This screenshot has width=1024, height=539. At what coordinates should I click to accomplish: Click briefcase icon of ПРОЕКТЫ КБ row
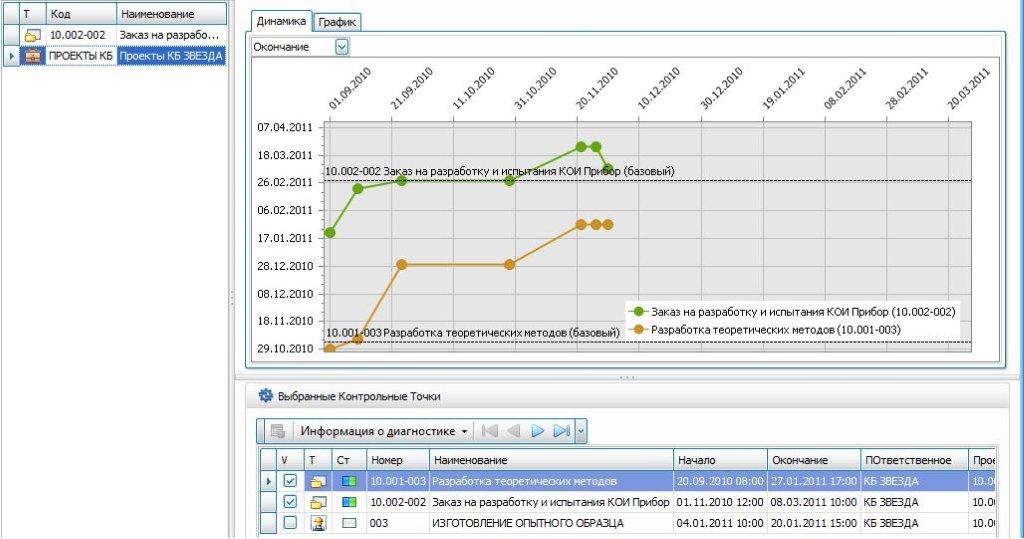tap(32, 56)
